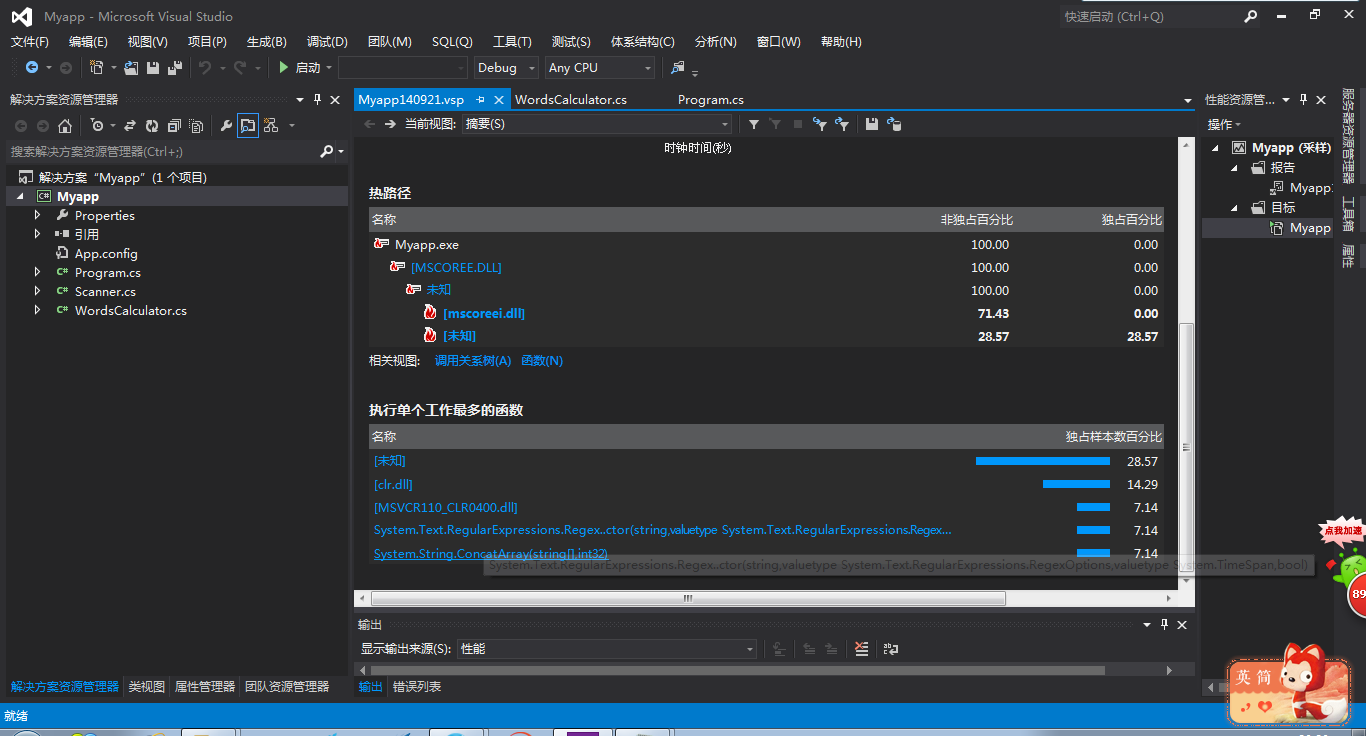Open the Any CPU platform dropdown
This screenshot has width=1366, height=736.
tap(600, 68)
